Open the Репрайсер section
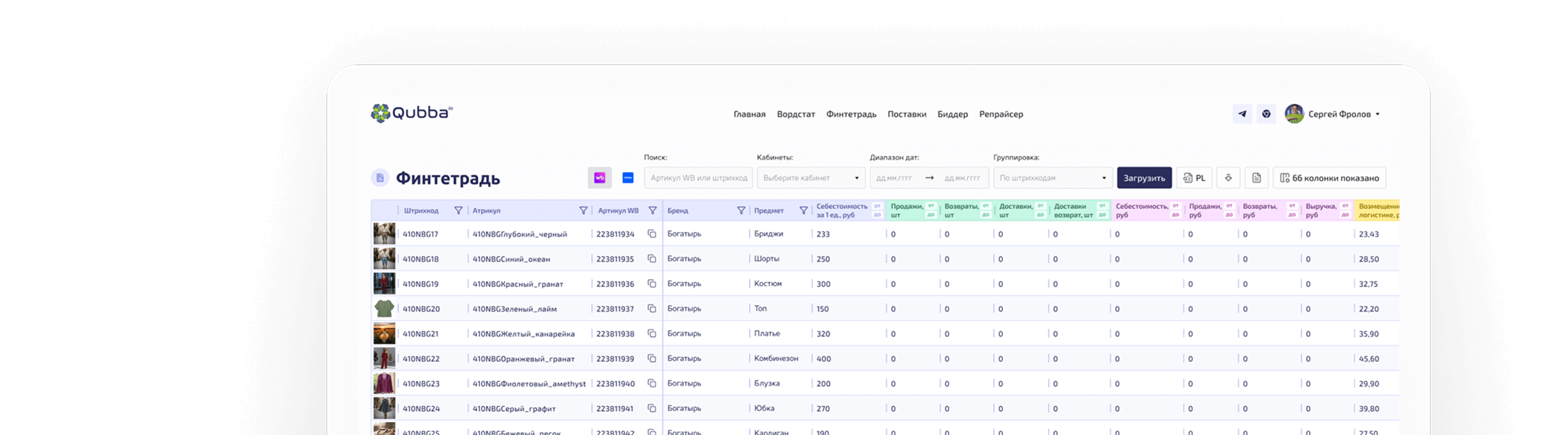This screenshot has width=1568, height=435. pos(1001,115)
